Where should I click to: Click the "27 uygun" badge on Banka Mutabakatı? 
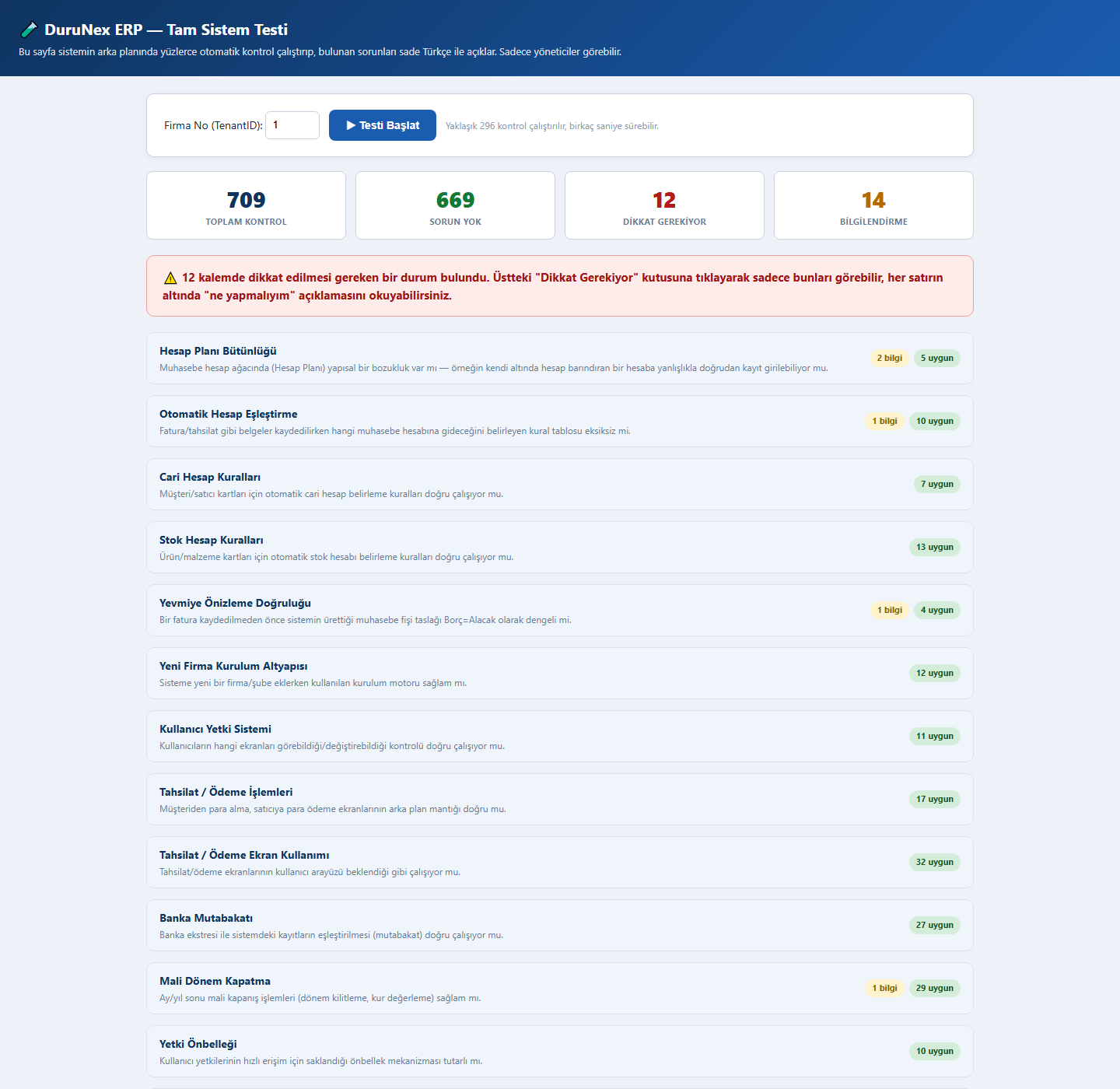tap(935, 926)
